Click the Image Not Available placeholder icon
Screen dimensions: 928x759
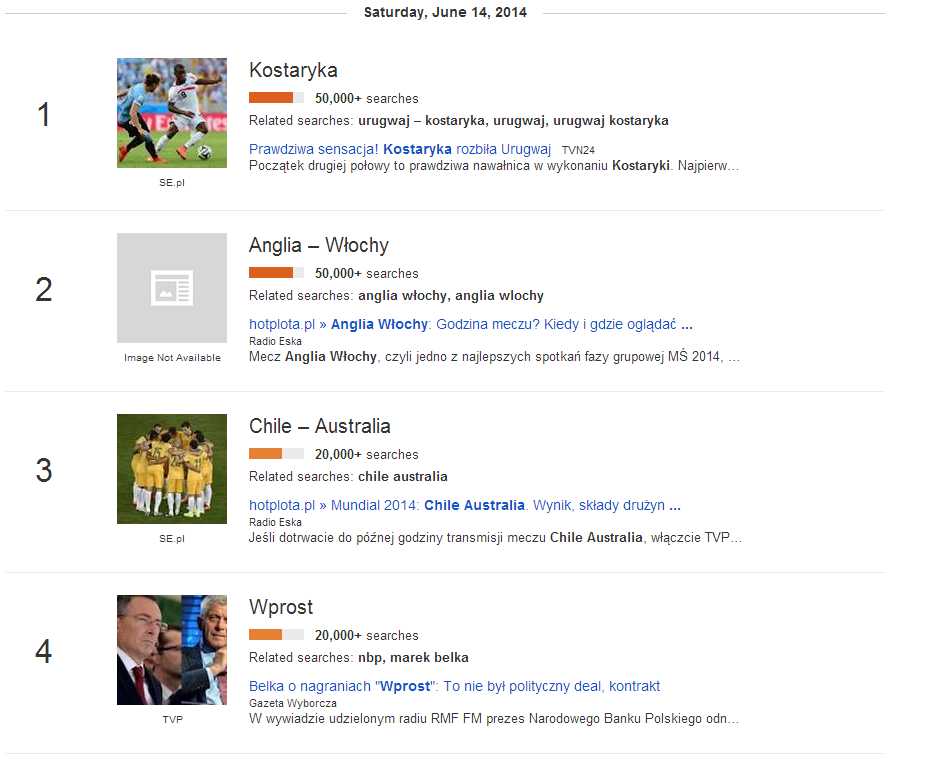[x=172, y=288]
